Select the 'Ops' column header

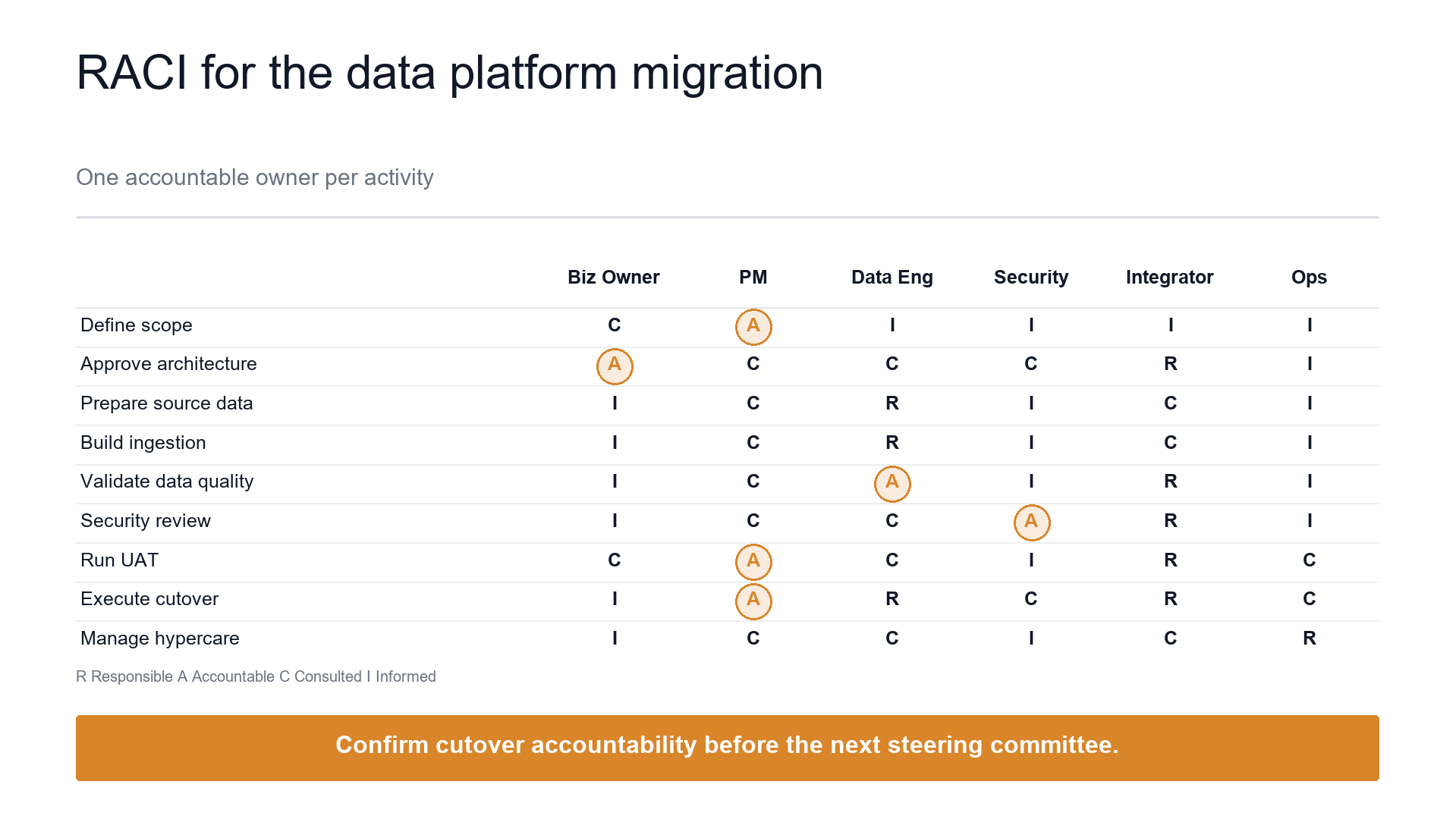point(1310,278)
